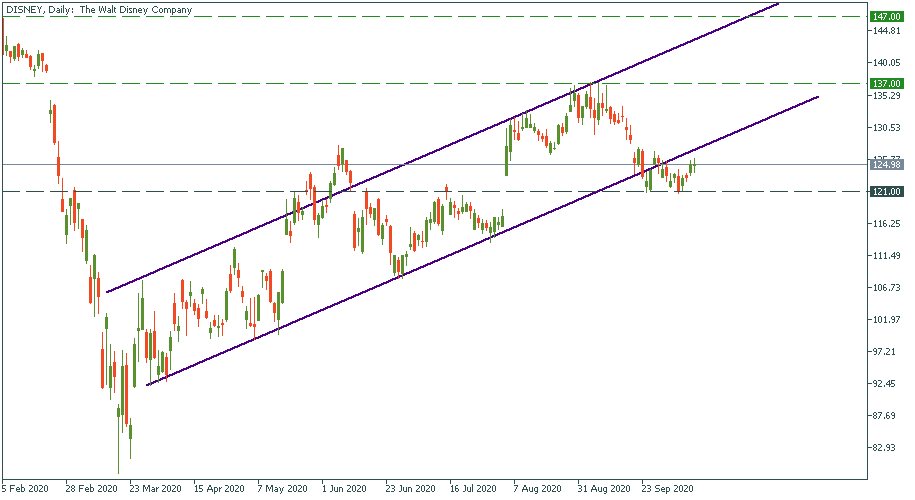This screenshot has width=915, height=500.
Task: Select the dashed horizontal line at 137.00
Action: point(300,84)
